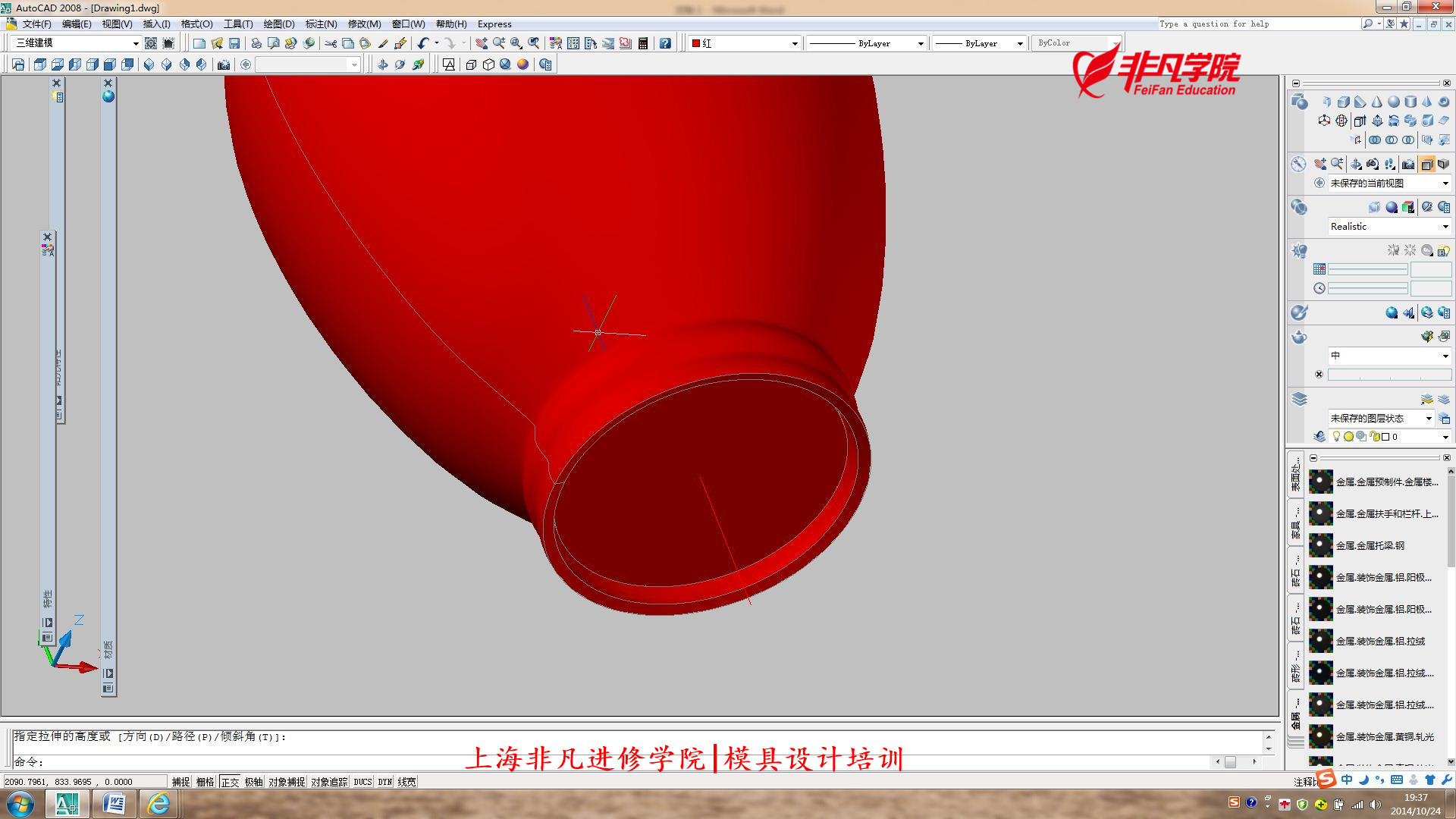This screenshot has width=1456, height=819.
Task: Adjust the render progress slider bar
Action: click(1389, 375)
